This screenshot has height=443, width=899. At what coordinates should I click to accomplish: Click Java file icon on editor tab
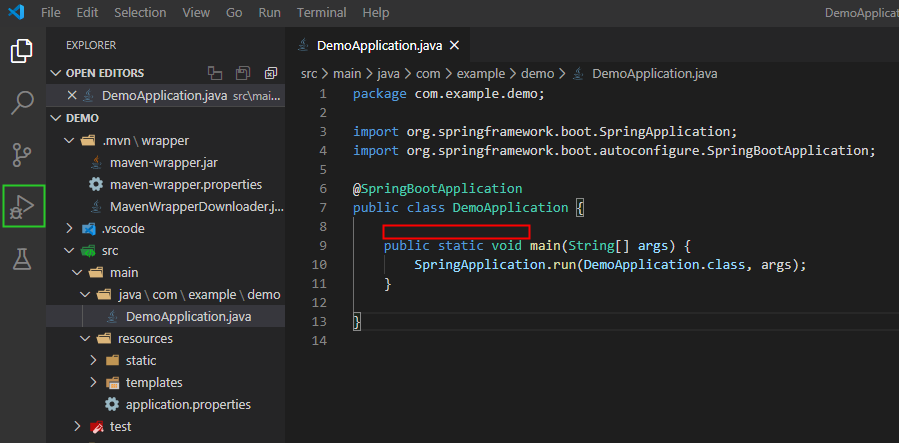[x=303, y=45]
